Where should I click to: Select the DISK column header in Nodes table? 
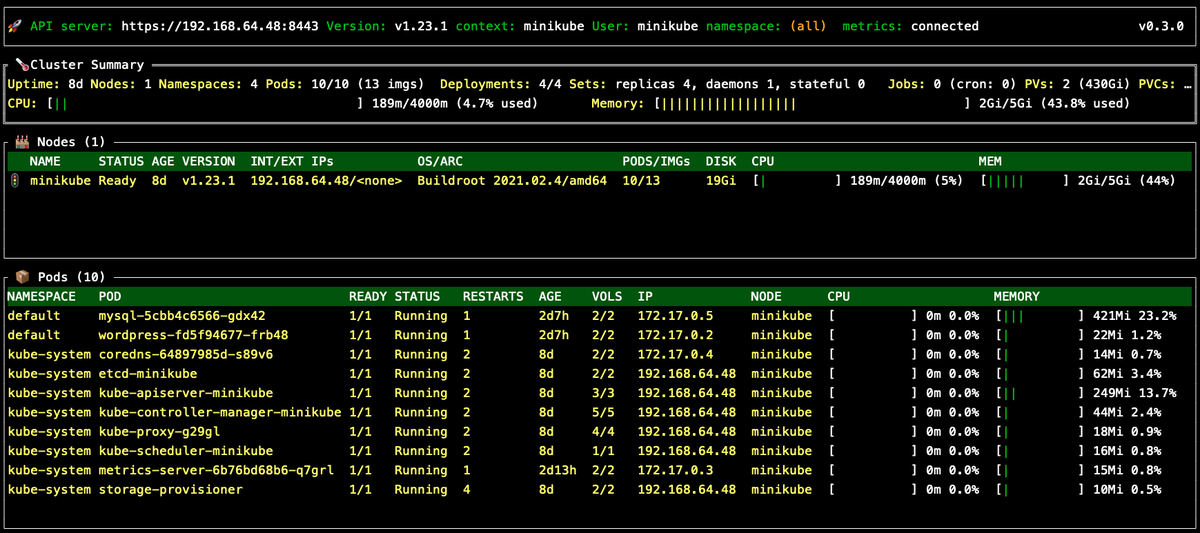(x=721, y=161)
